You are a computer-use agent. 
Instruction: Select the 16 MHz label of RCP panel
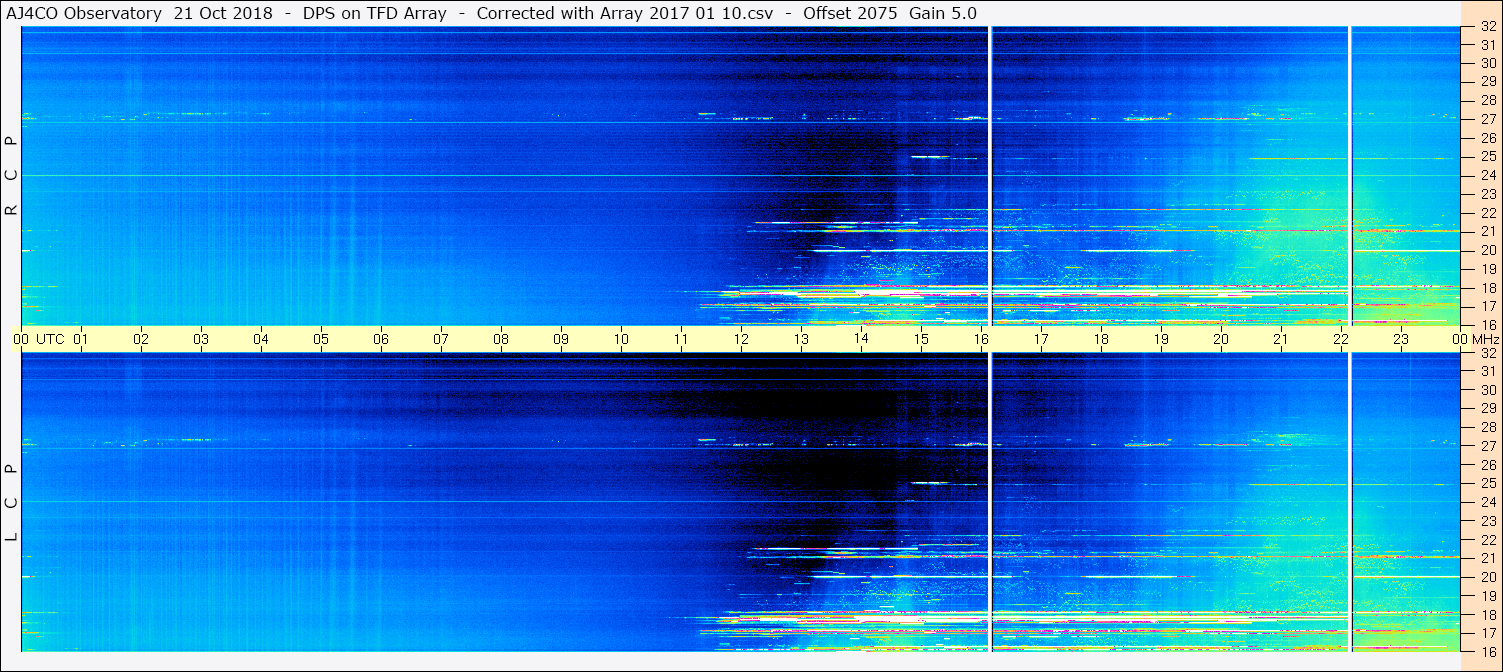point(1488,325)
